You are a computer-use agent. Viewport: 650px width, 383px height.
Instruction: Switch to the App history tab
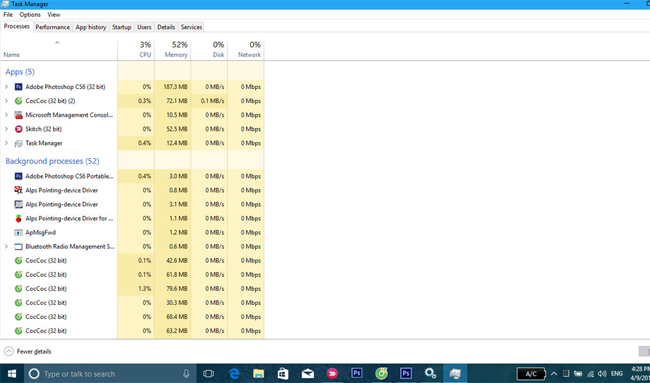pos(91,27)
